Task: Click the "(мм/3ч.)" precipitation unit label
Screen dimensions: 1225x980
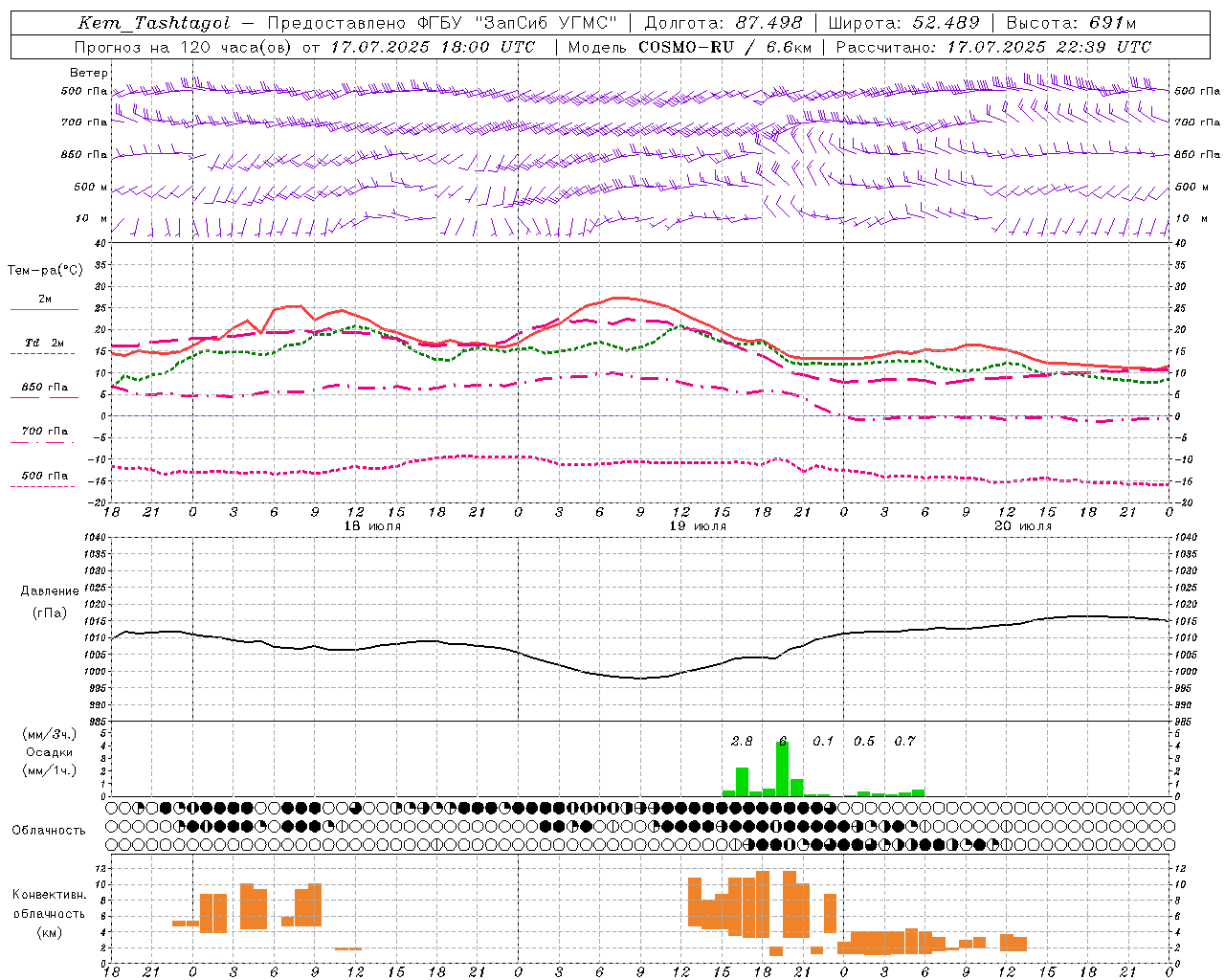Action: pyautogui.click(x=50, y=734)
